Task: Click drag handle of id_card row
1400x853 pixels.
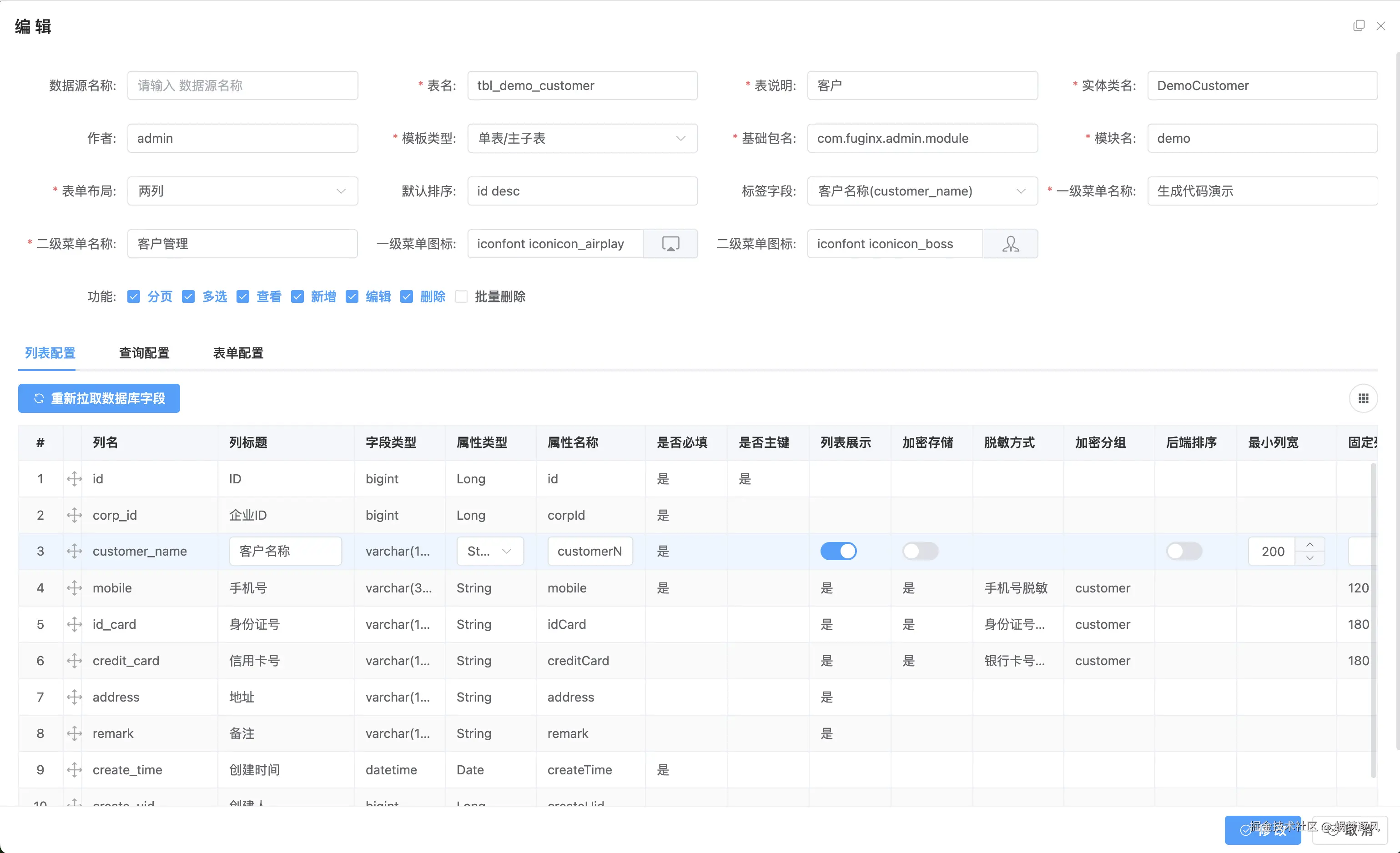Action: (x=75, y=624)
